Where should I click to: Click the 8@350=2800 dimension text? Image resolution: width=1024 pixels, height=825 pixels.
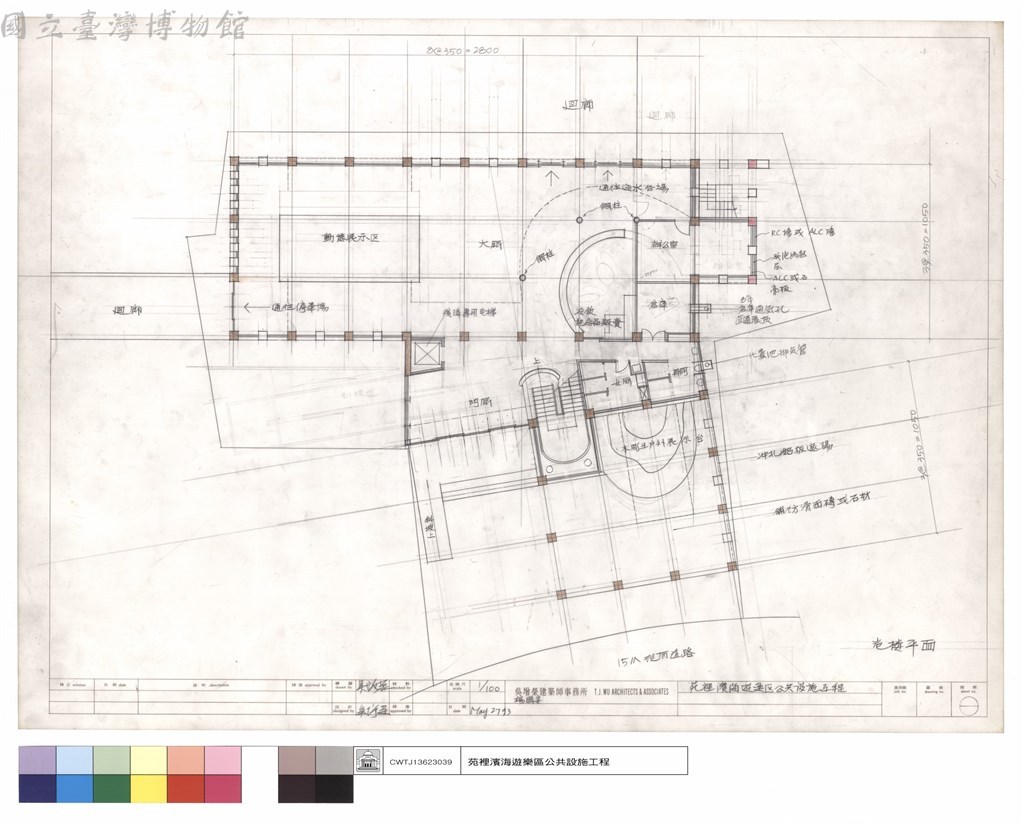(x=462, y=50)
